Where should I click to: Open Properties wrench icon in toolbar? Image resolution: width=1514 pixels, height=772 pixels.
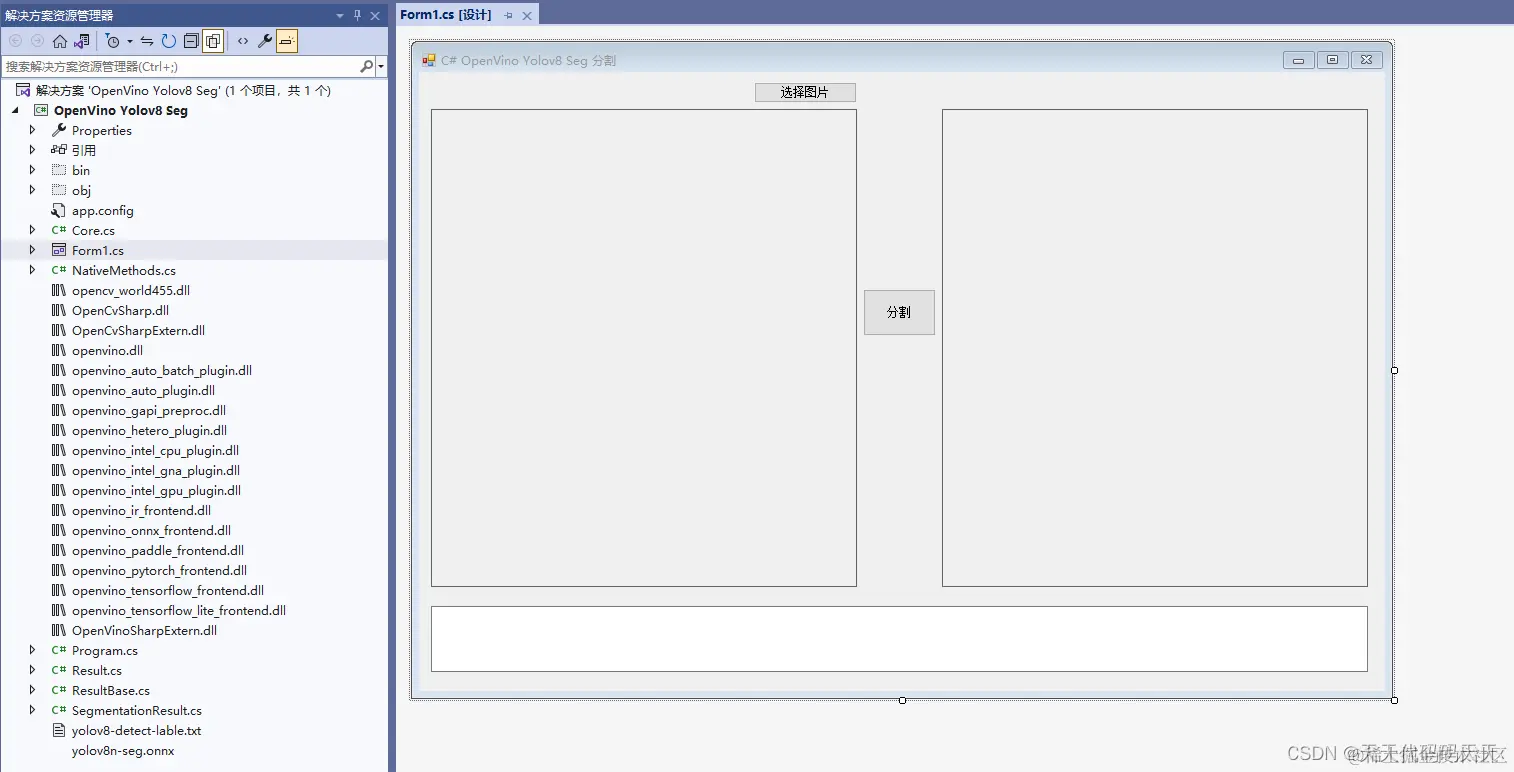click(265, 41)
